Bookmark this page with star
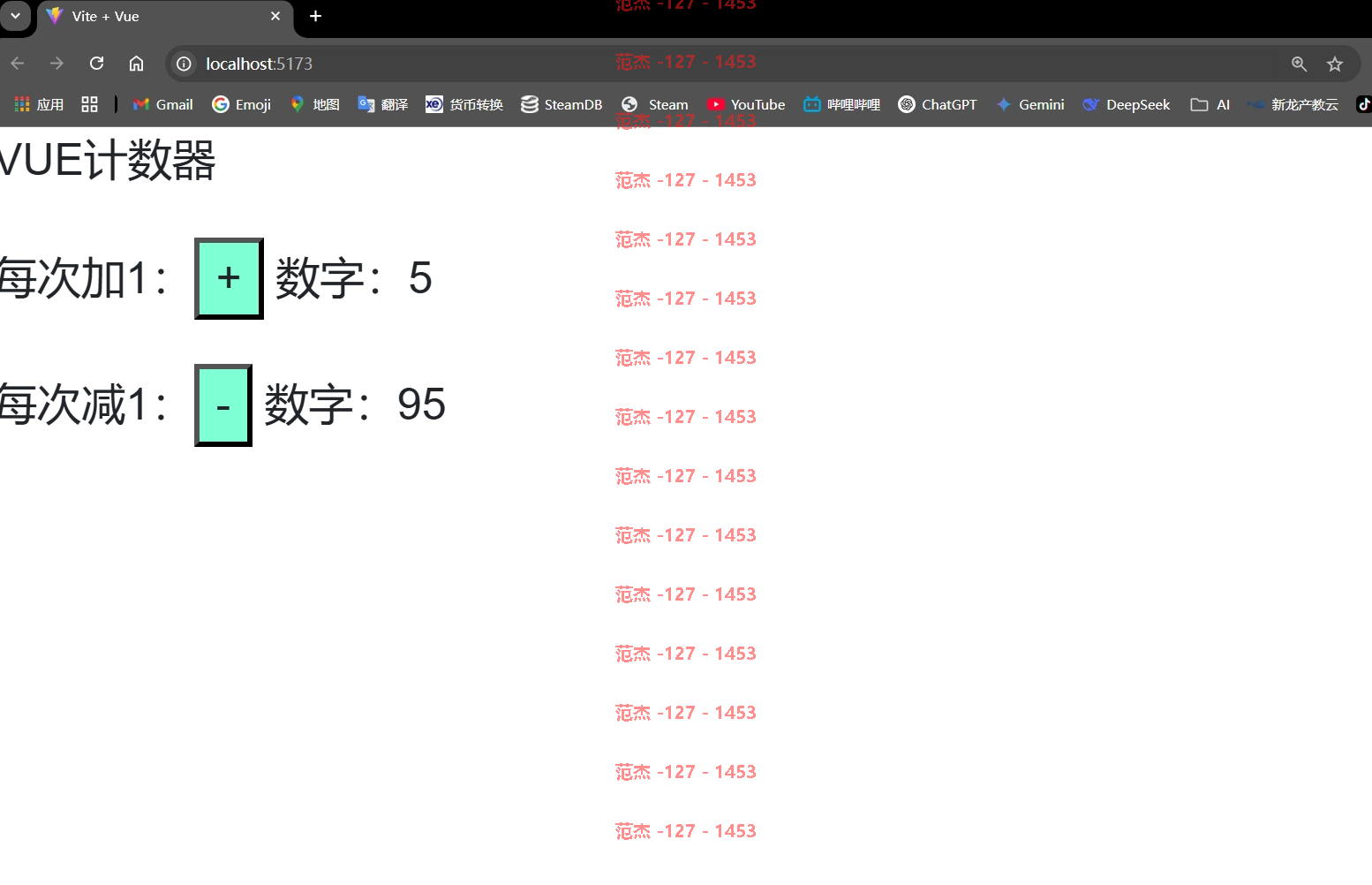 coord(1335,64)
